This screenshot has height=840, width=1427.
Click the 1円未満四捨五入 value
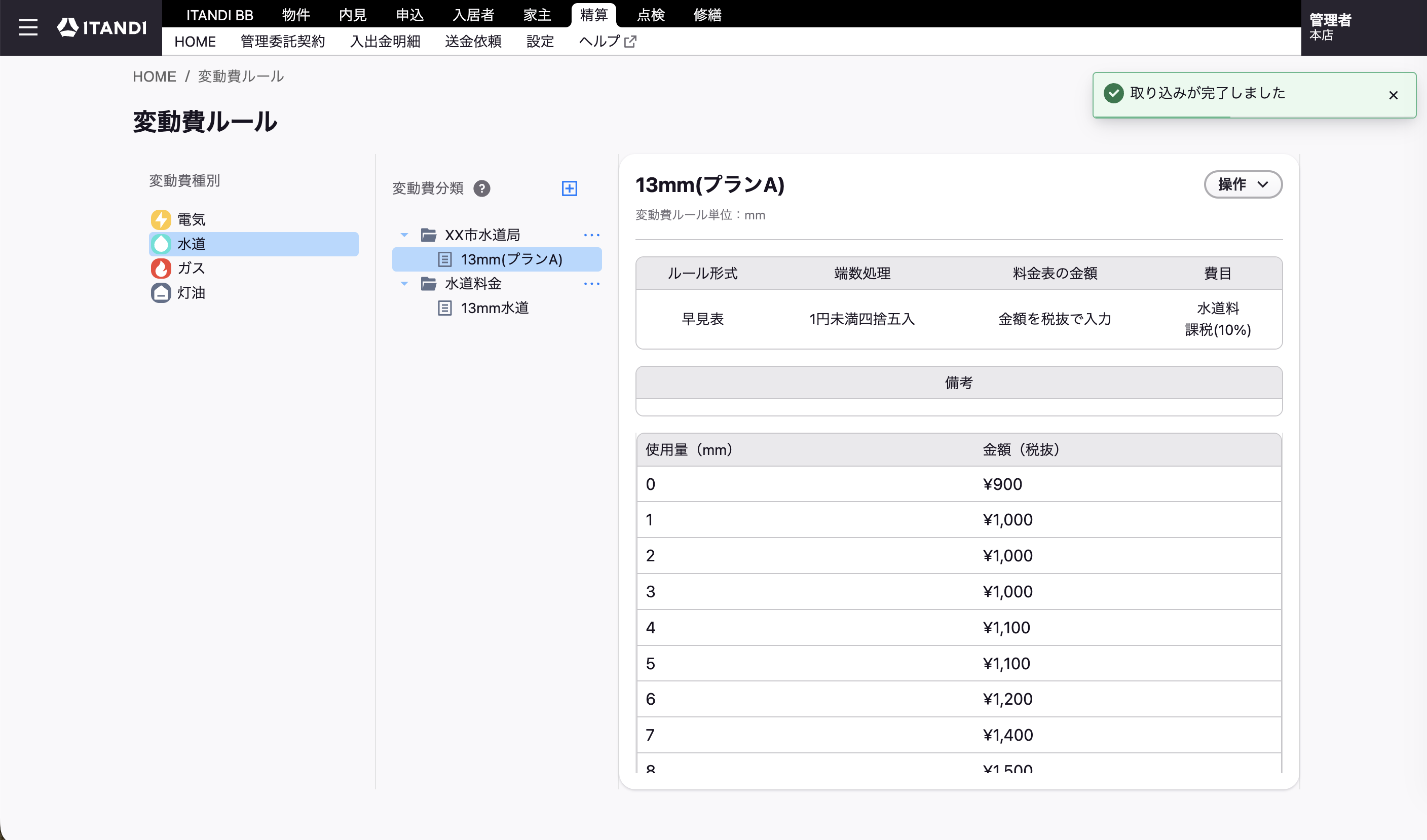[x=862, y=319]
